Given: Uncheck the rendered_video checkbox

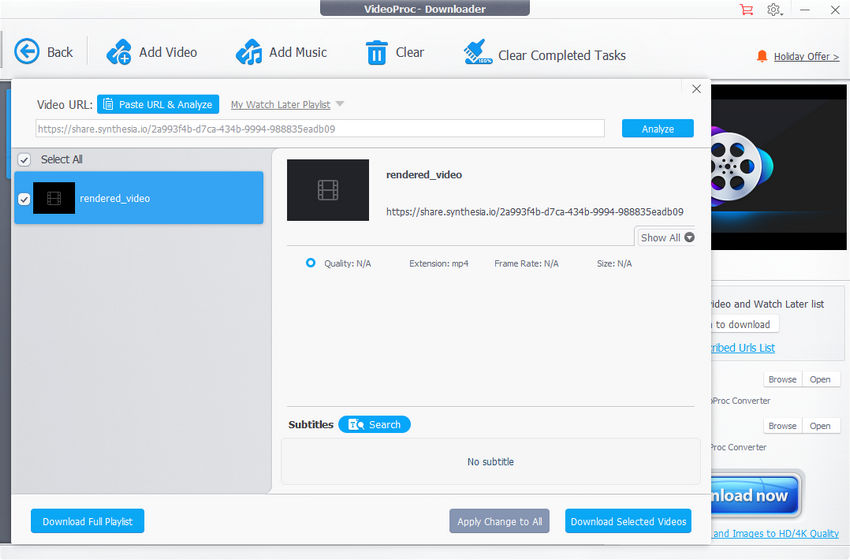Looking at the screenshot, I should [24, 199].
